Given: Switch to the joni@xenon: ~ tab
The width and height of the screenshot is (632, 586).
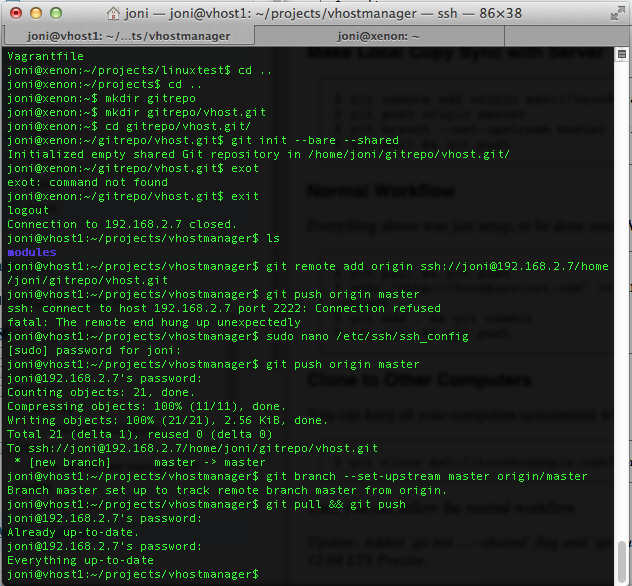Looking at the screenshot, I should pyautogui.click(x=379, y=36).
